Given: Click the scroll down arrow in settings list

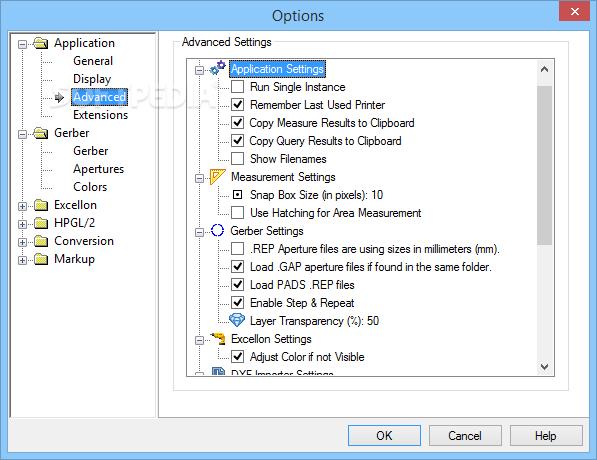Looking at the screenshot, I should (544, 366).
